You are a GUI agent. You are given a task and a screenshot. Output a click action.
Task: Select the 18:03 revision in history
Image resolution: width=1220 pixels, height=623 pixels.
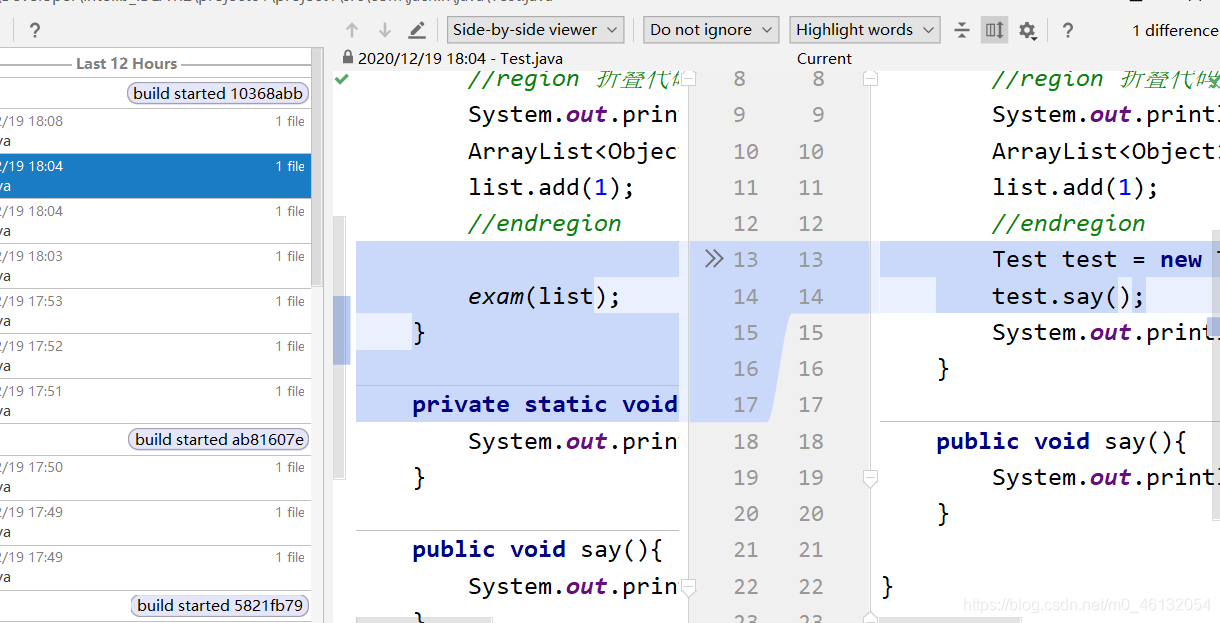pyautogui.click(x=155, y=266)
